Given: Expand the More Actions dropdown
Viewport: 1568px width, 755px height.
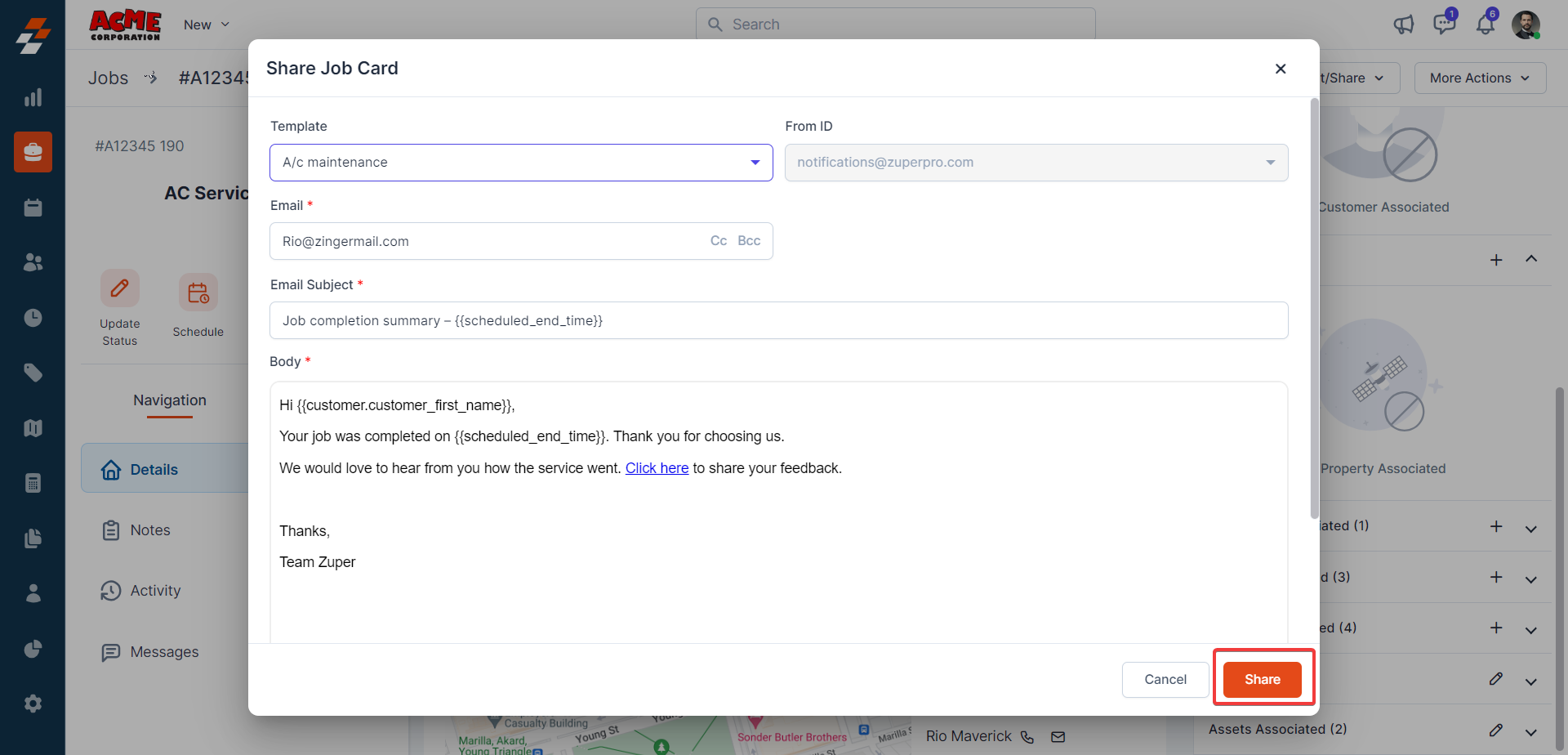Looking at the screenshot, I should (x=1479, y=78).
